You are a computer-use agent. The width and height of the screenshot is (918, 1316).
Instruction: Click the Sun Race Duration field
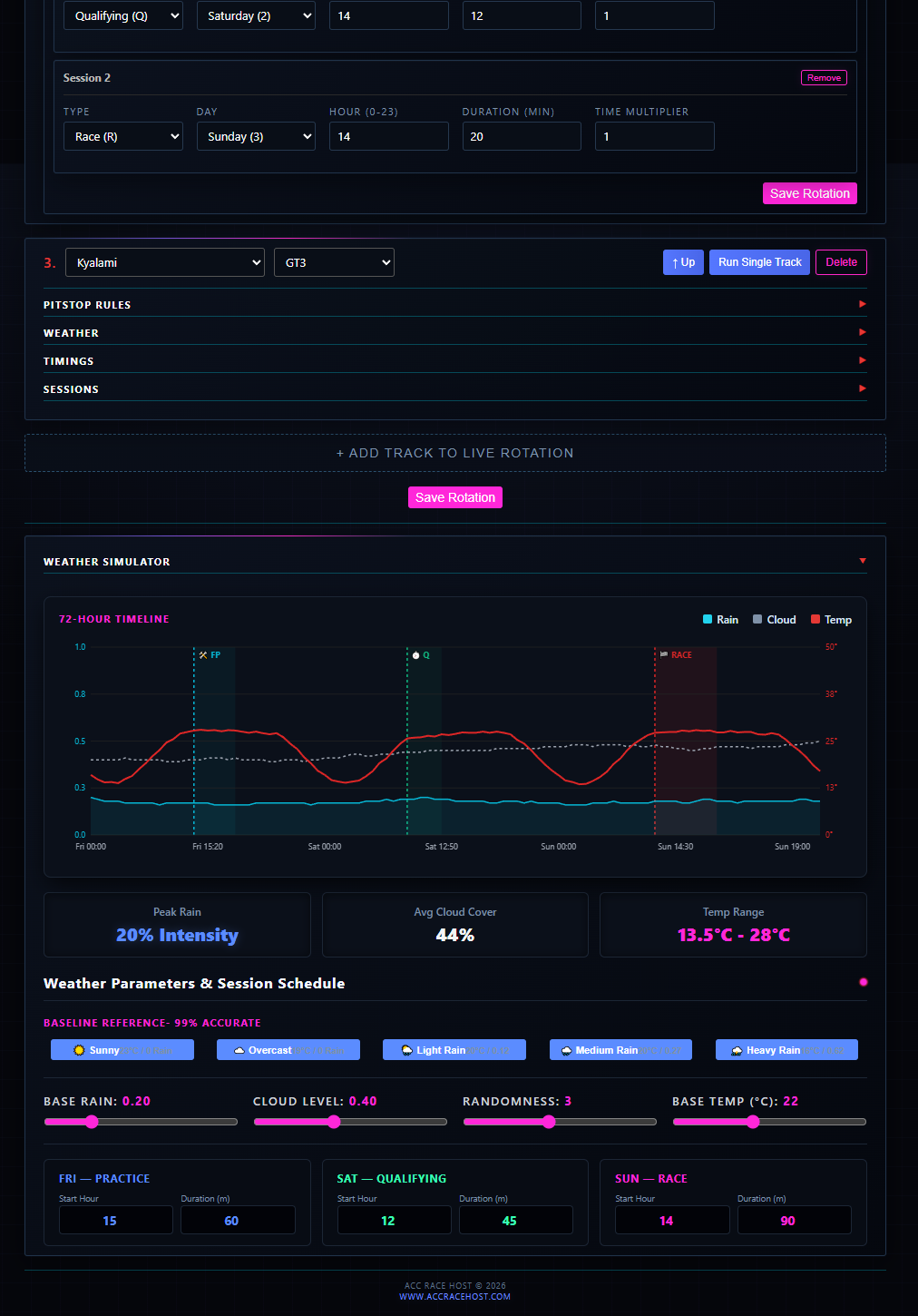[x=795, y=1220]
